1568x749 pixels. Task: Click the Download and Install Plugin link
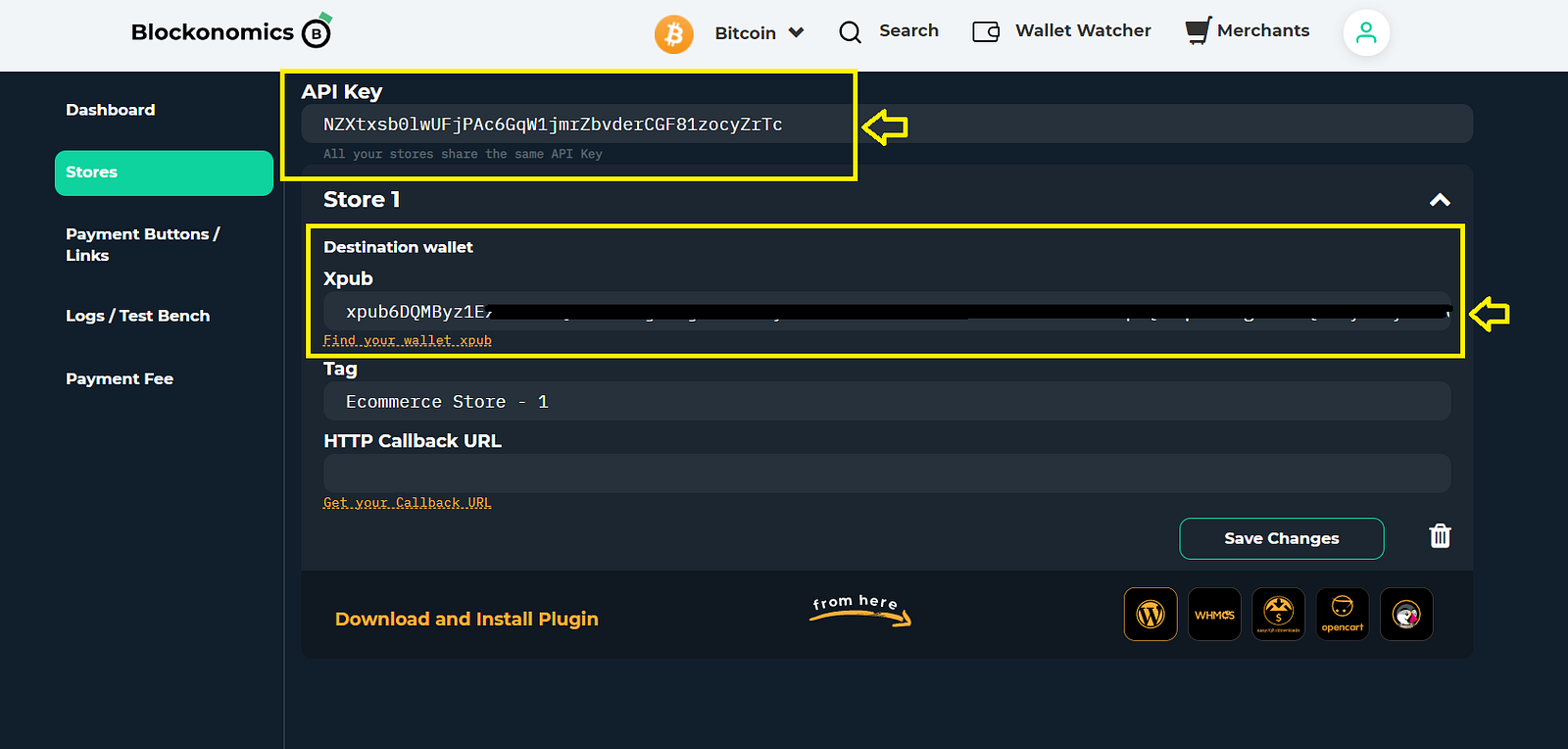click(466, 619)
